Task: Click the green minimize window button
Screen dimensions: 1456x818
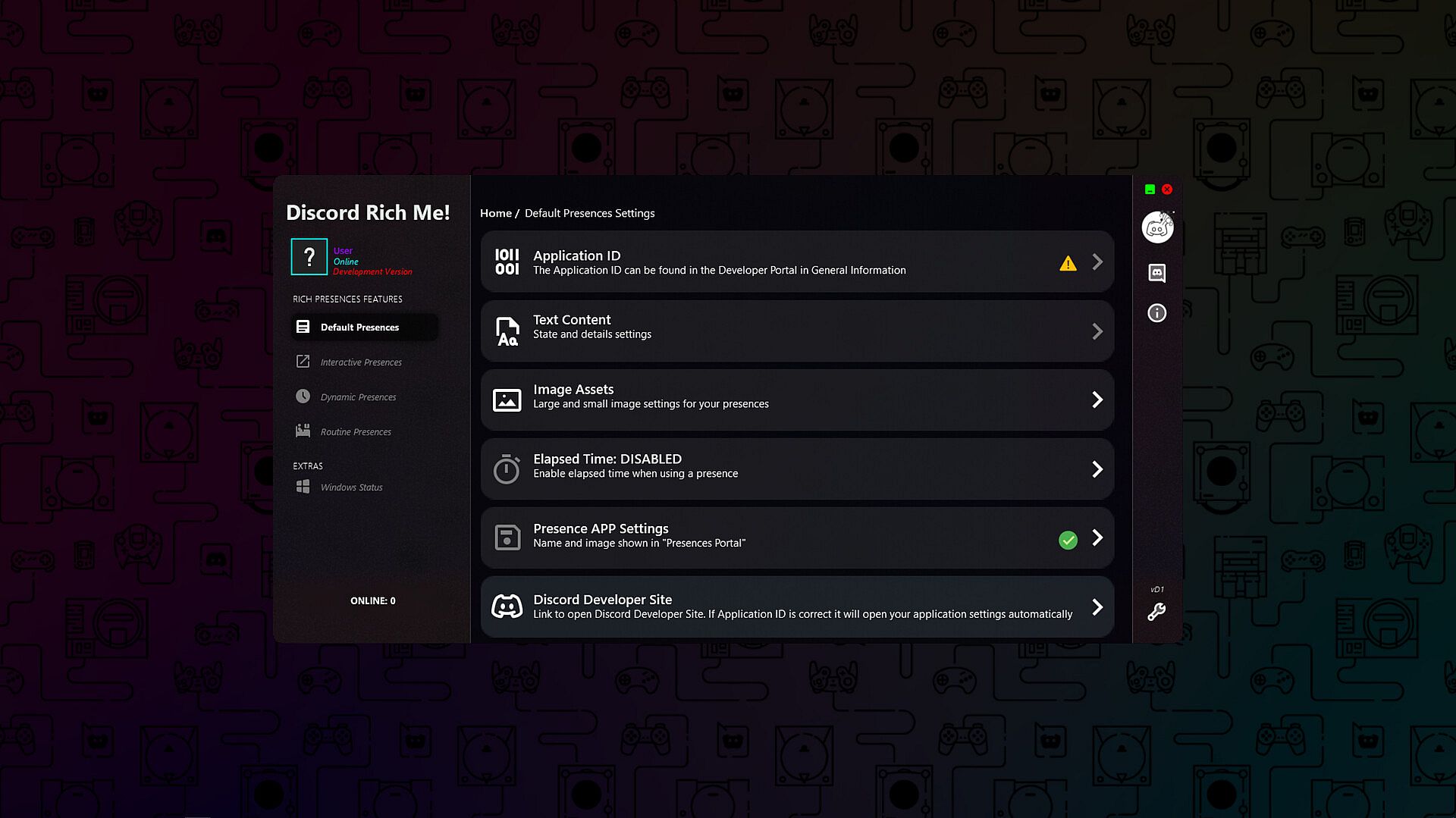Action: pyautogui.click(x=1150, y=190)
